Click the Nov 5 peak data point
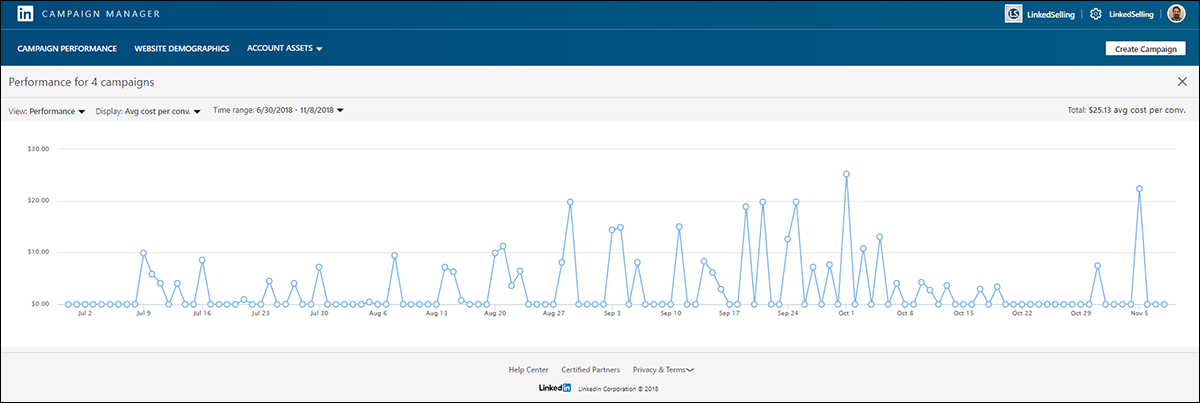This screenshot has width=1200, height=403. click(x=1139, y=189)
